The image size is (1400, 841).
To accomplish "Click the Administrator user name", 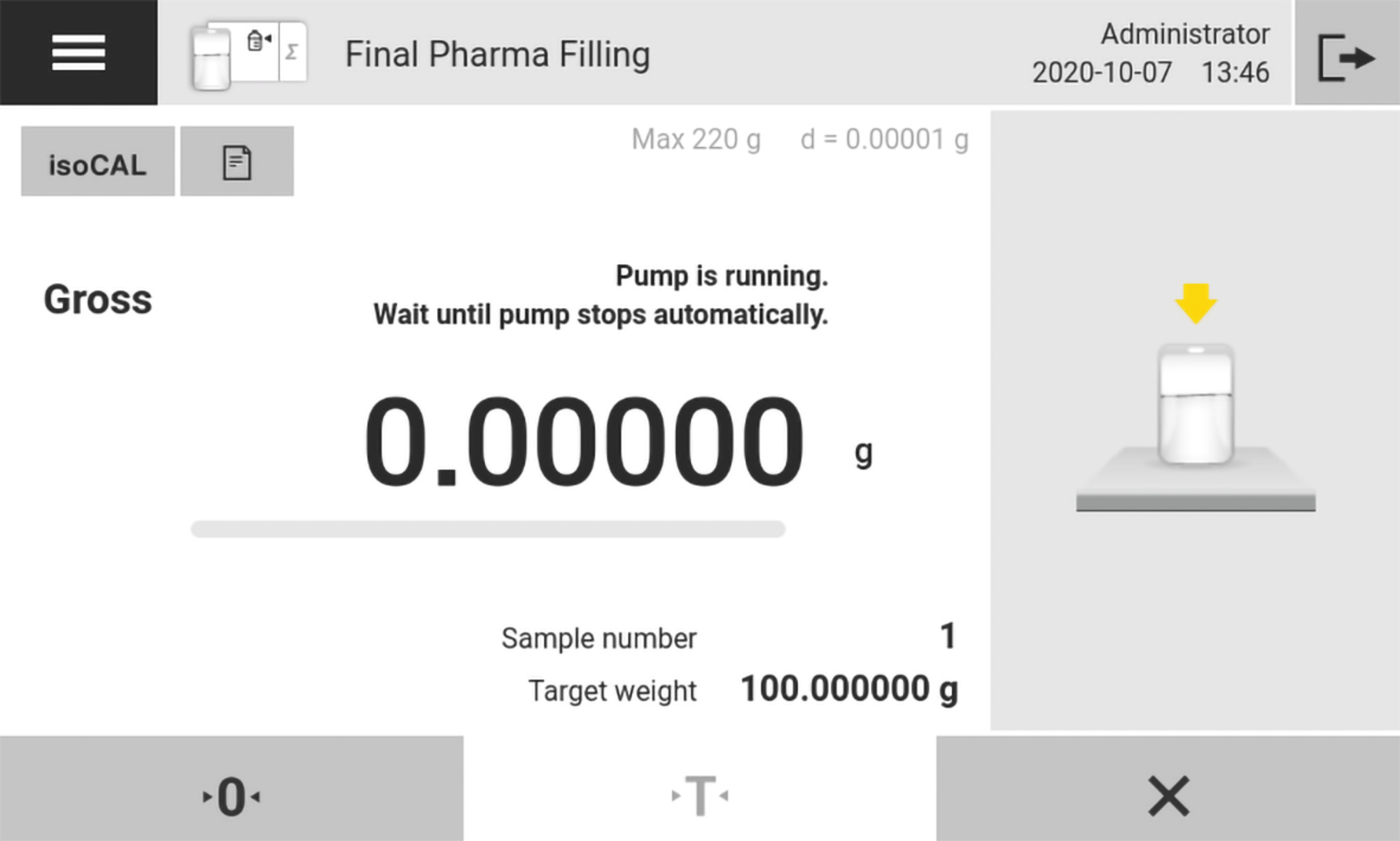I will [x=1184, y=34].
